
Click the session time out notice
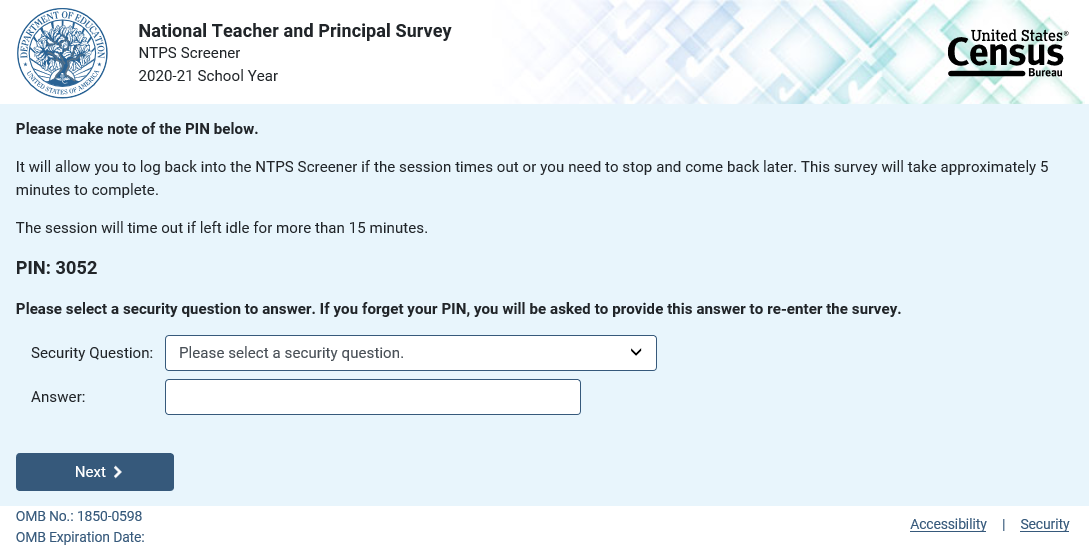pos(222,228)
